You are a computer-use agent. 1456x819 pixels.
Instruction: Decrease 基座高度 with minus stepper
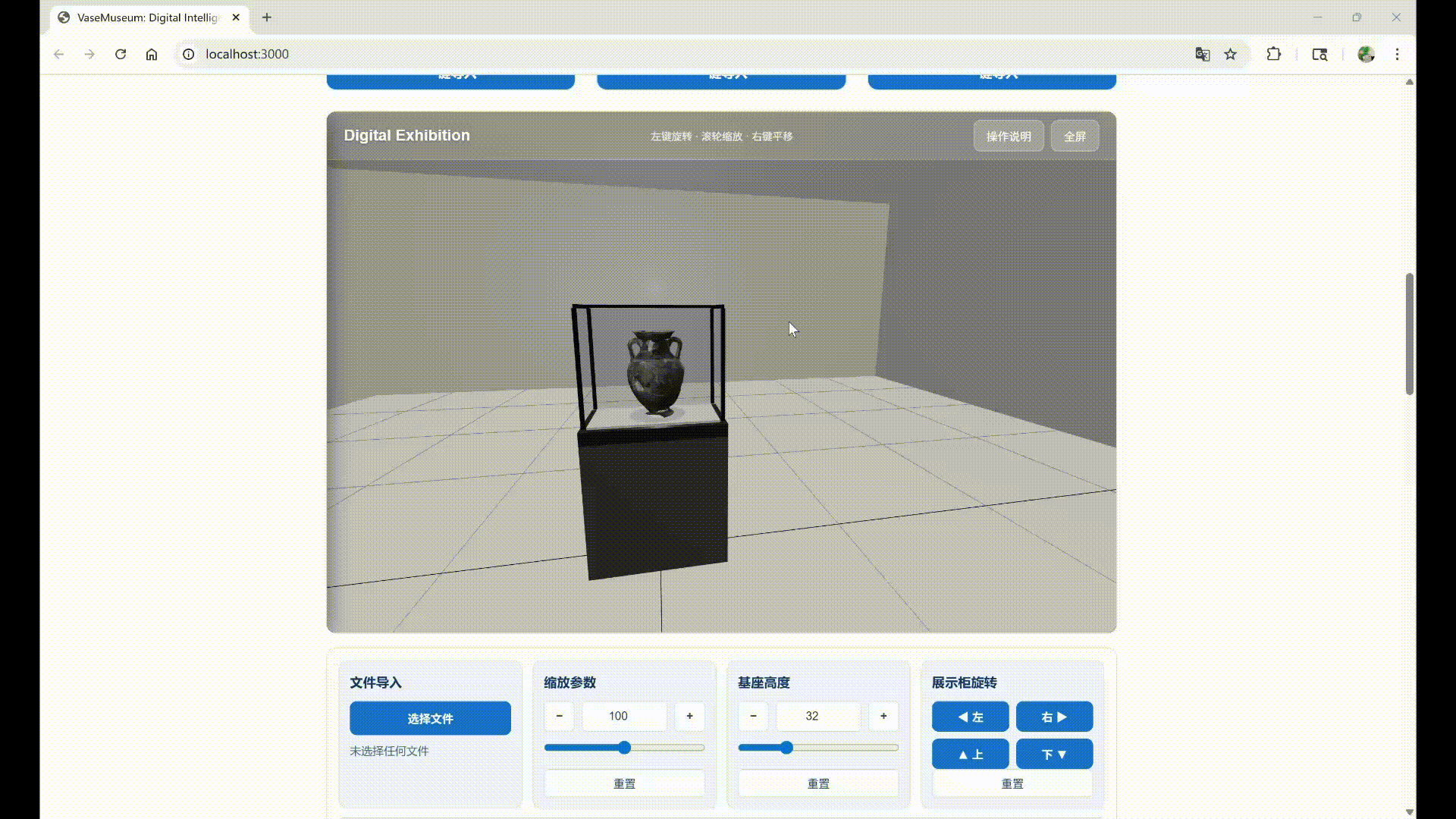pos(753,716)
